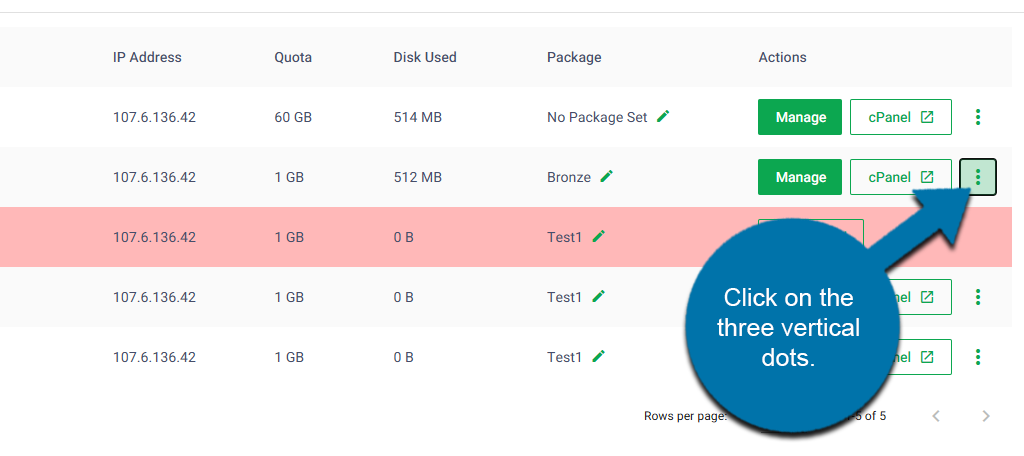
Task: Edit Test1 package in the bottom row
Action: (x=598, y=357)
